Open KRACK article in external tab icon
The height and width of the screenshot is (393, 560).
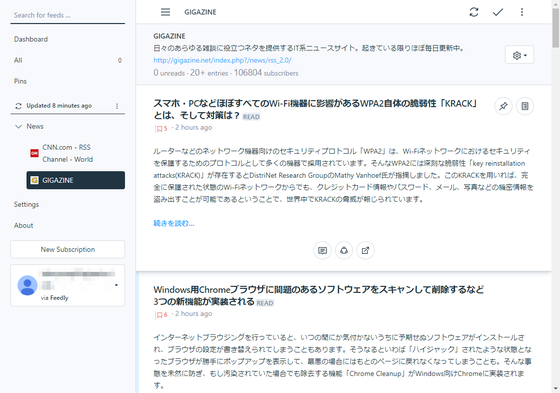point(365,250)
